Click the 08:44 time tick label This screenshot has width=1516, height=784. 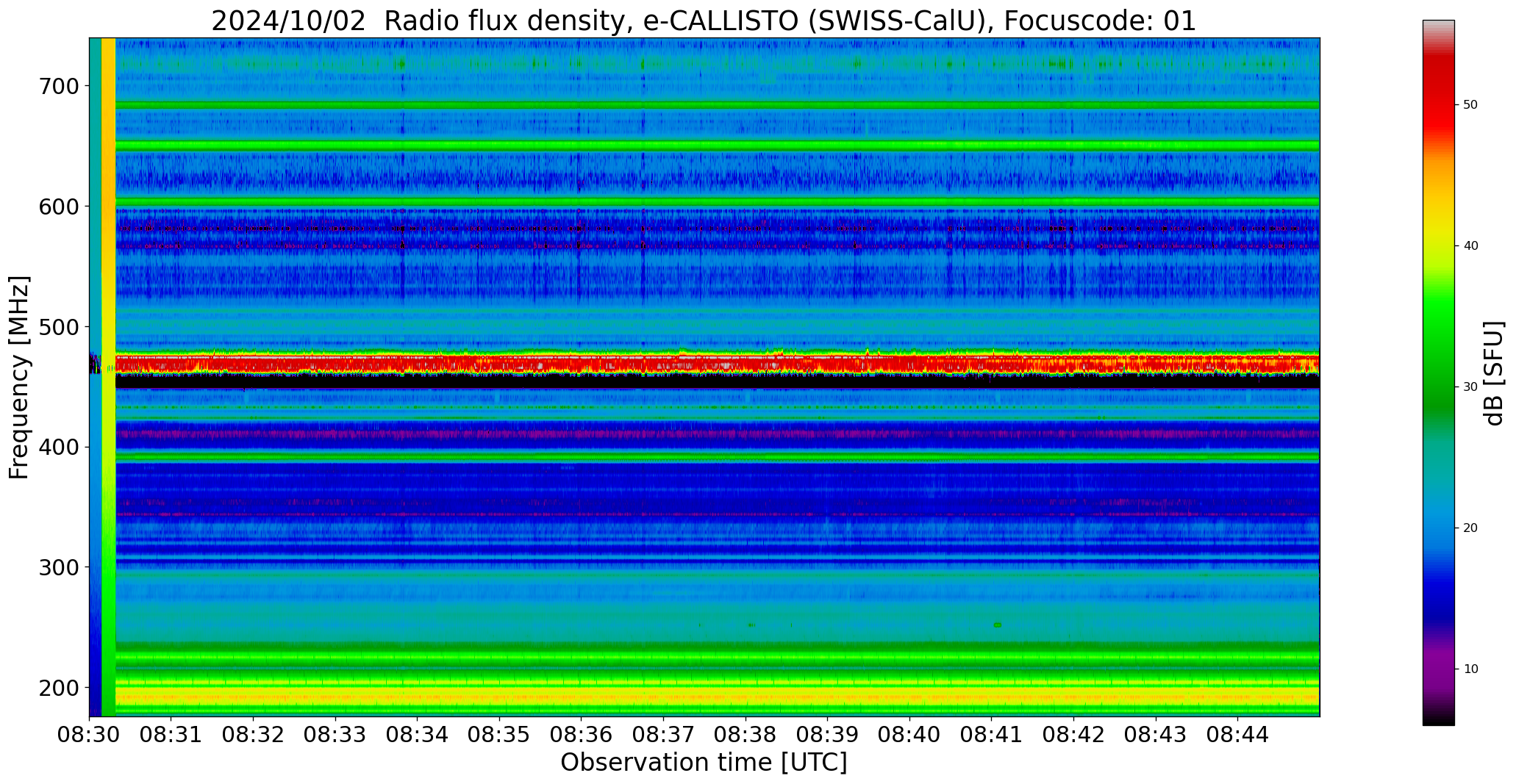[x=1237, y=735]
